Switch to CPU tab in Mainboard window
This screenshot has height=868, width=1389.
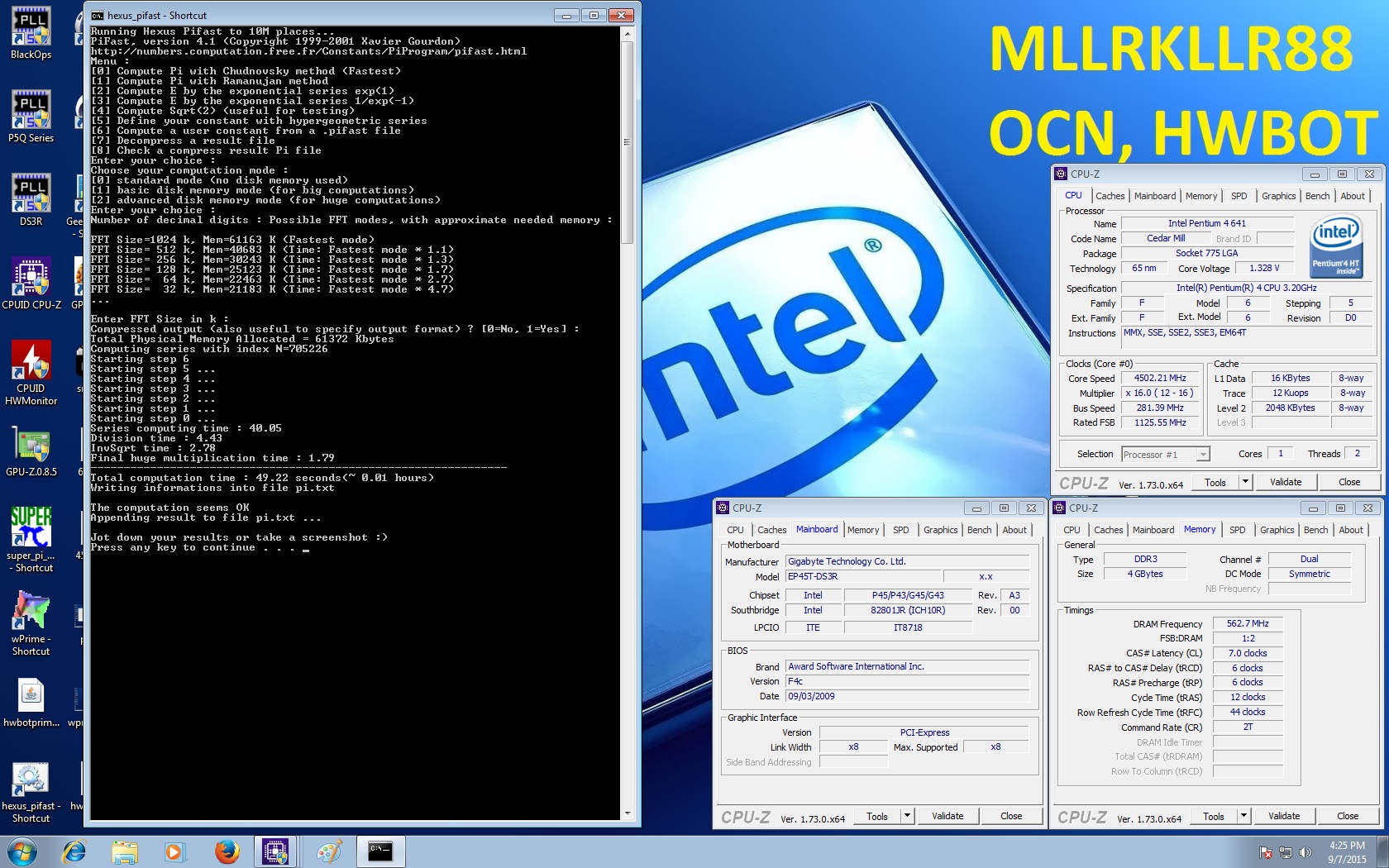(x=735, y=530)
